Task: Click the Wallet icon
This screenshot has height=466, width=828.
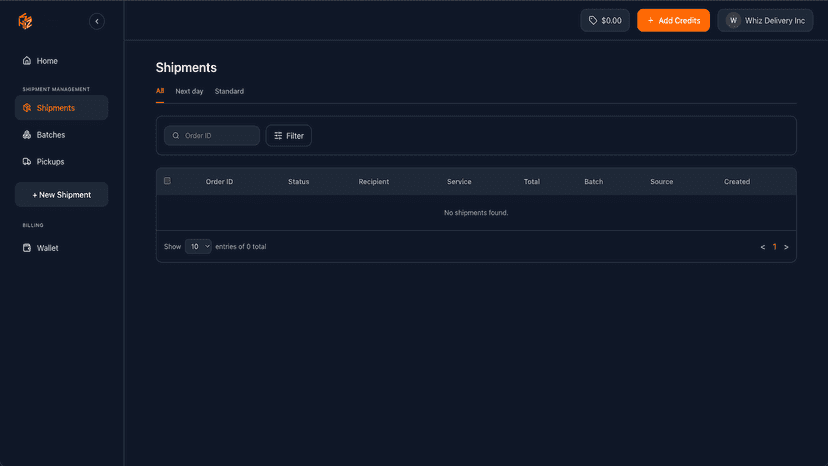Action: point(27,248)
